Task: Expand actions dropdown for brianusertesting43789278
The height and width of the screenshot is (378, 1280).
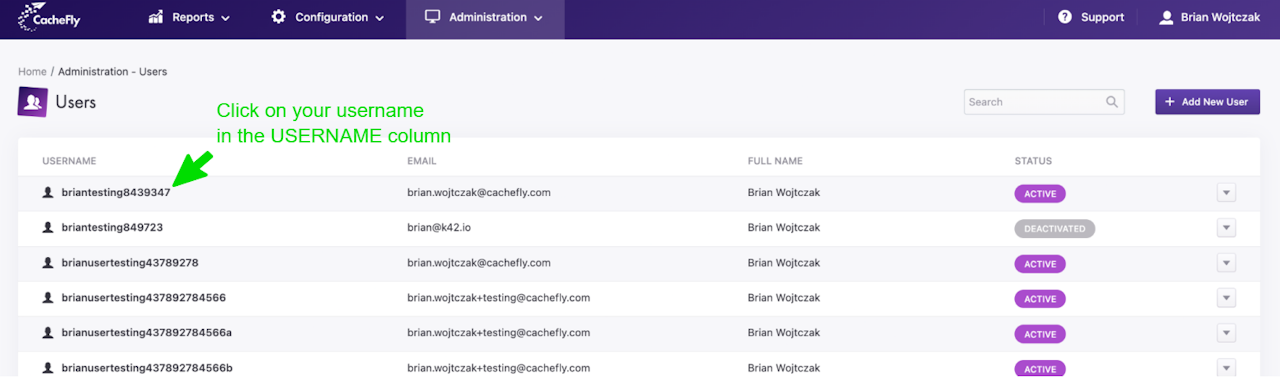Action: pyautogui.click(x=1226, y=263)
